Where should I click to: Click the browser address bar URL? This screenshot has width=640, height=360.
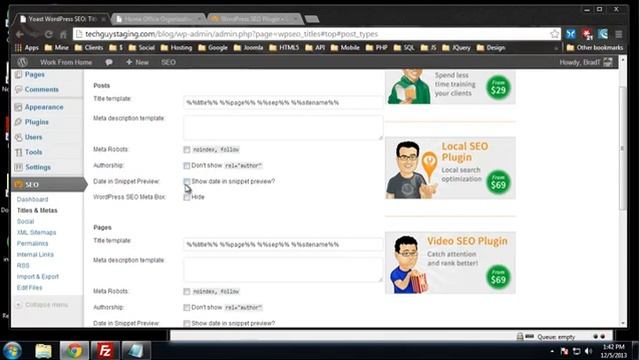[231, 34]
